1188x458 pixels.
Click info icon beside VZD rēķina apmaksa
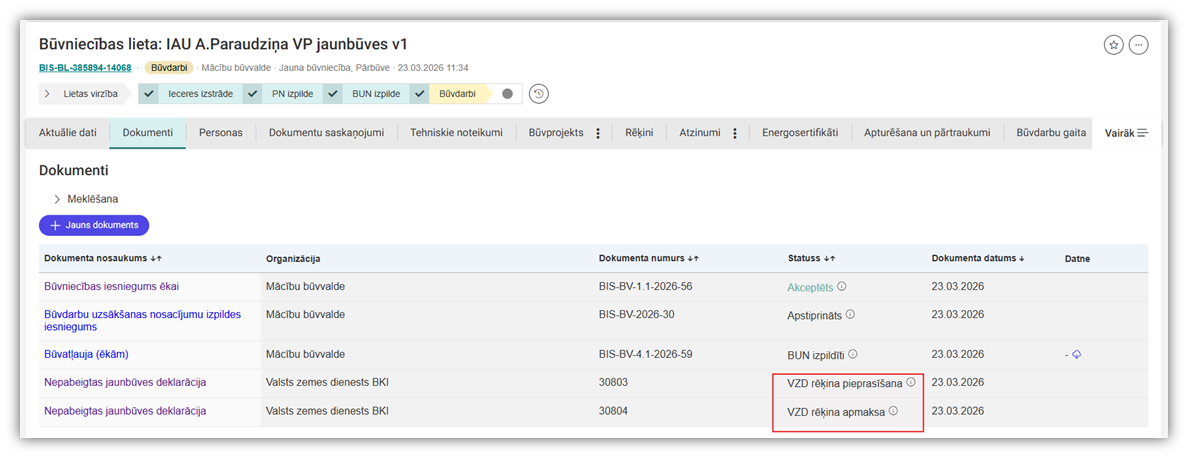(x=893, y=411)
